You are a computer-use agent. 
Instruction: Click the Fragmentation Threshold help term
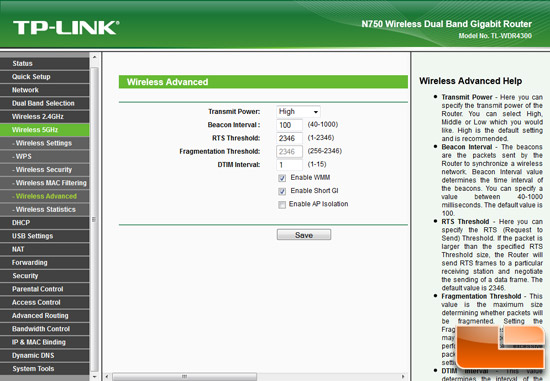481,296
